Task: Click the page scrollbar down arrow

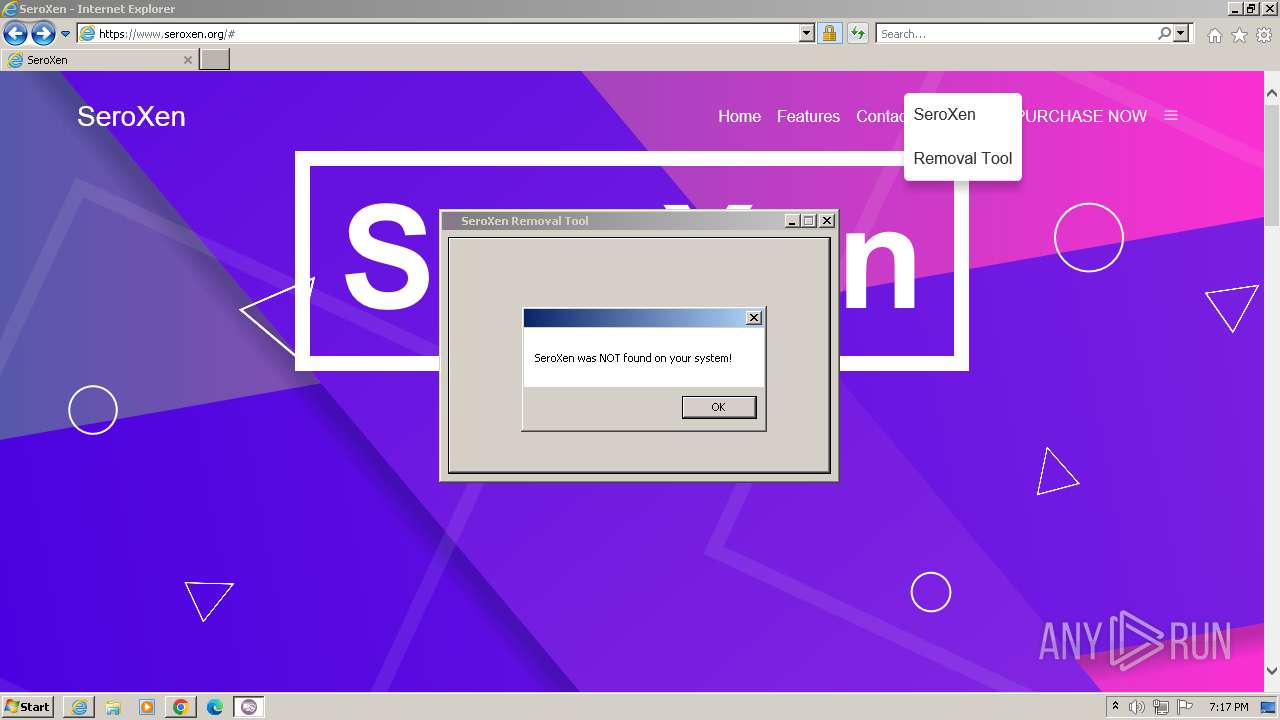Action: tap(1272, 671)
